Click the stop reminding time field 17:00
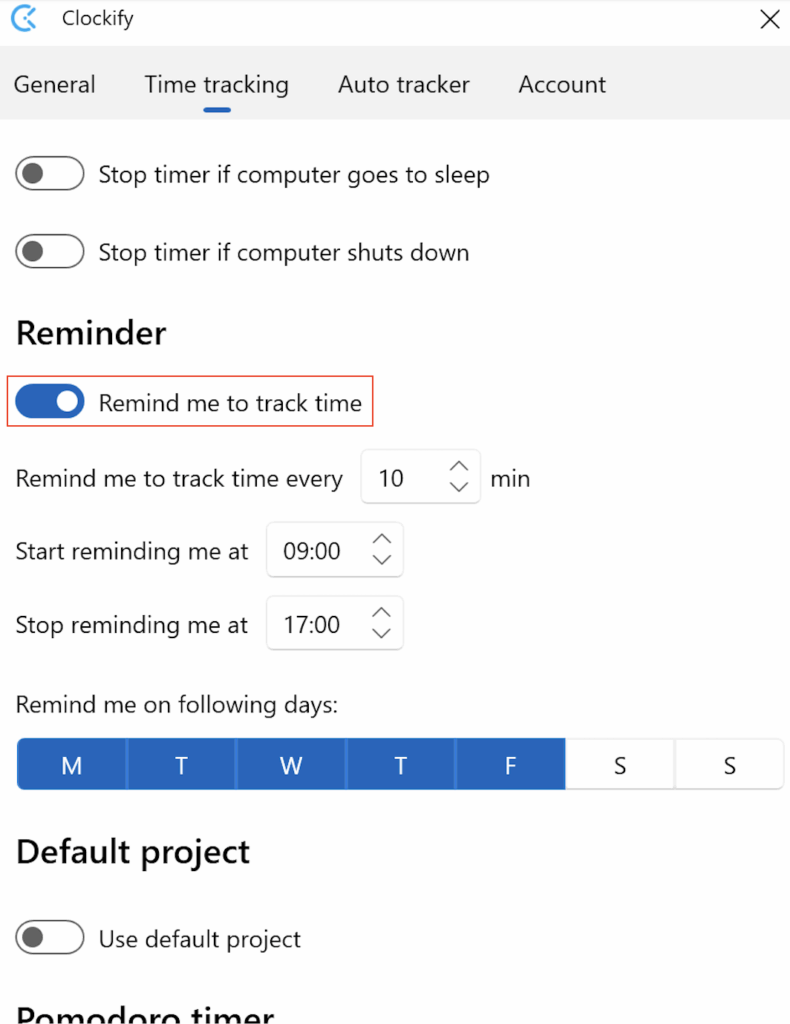This screenshot has width=790, height=1024. click(x=312, y=625)
